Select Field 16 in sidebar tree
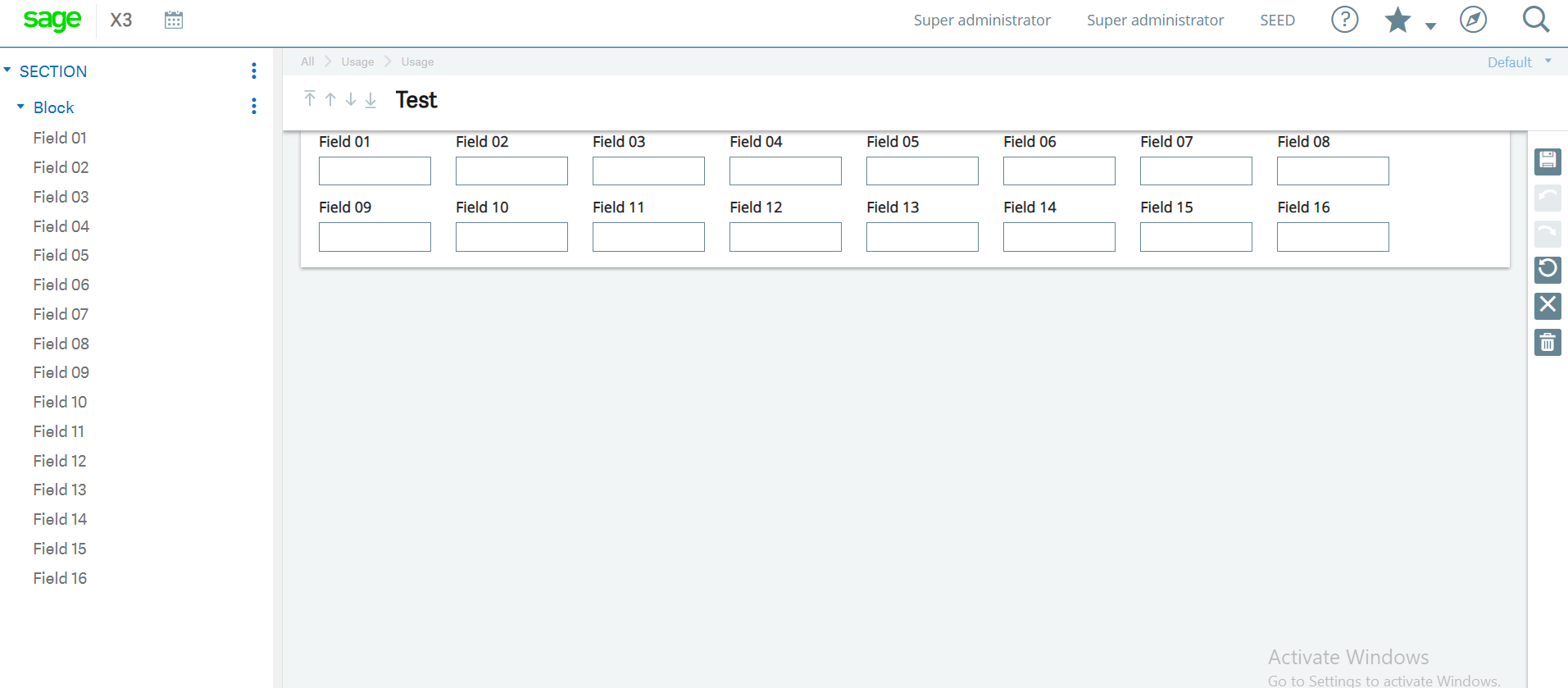 pyautogui.click(x=60, y=578)
